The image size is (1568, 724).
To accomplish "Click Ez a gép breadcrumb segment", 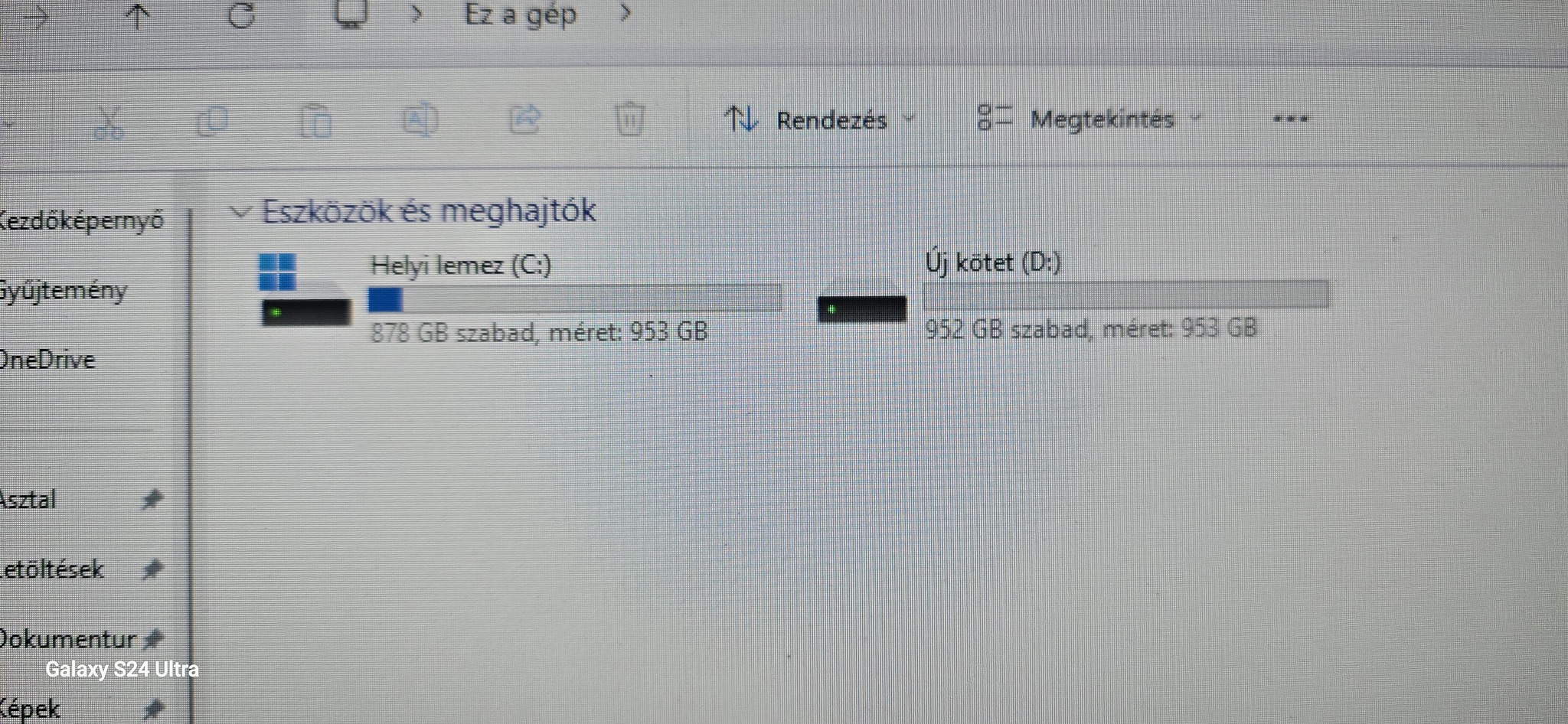I will (x=521, y=15).
